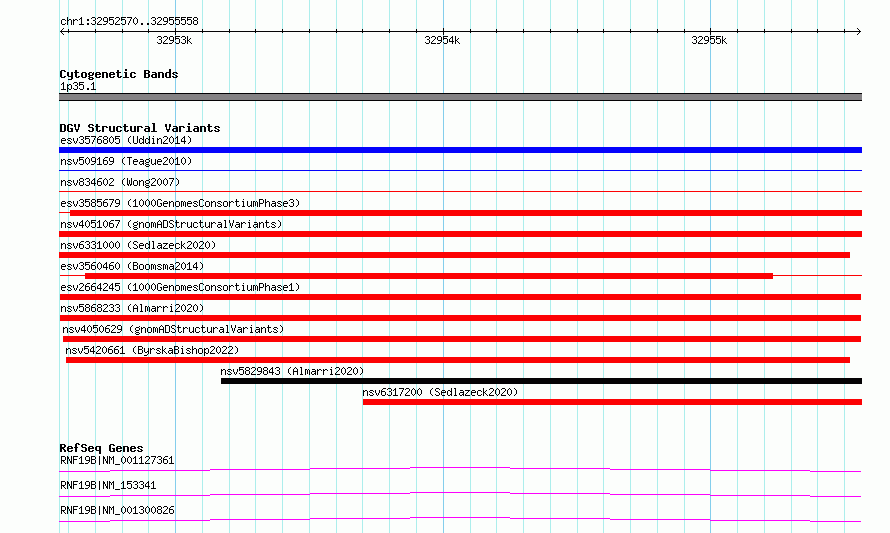
Task: Click label RNF19B|NM_153341
Action: tap(108, 485)
